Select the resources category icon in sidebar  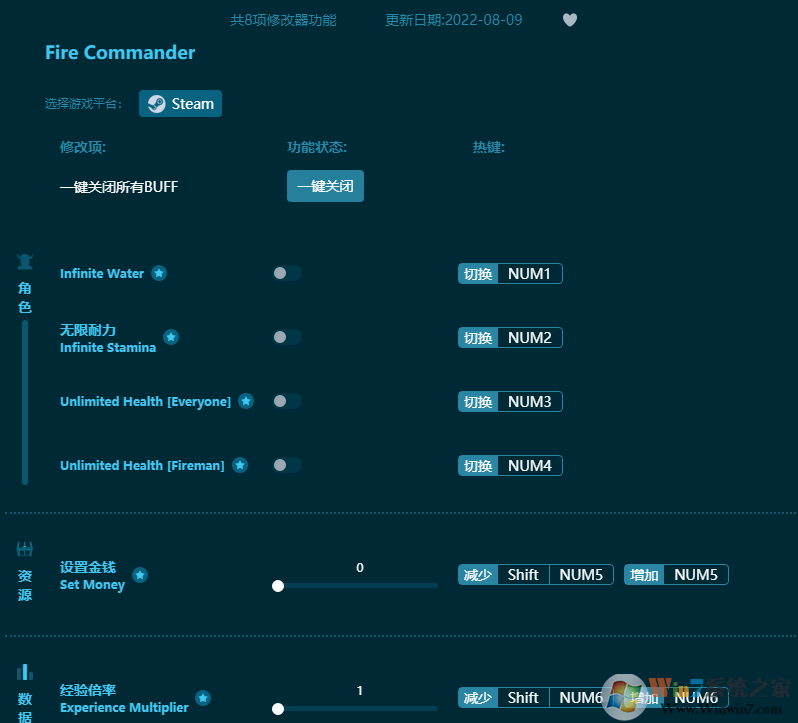[25, 549]
